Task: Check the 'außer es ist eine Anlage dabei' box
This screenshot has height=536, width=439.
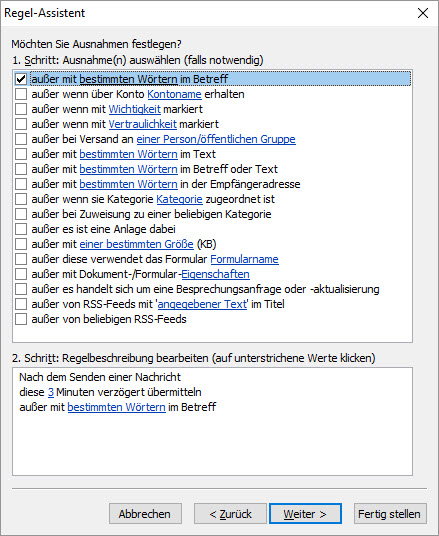Action: click(x=21, y=229)
